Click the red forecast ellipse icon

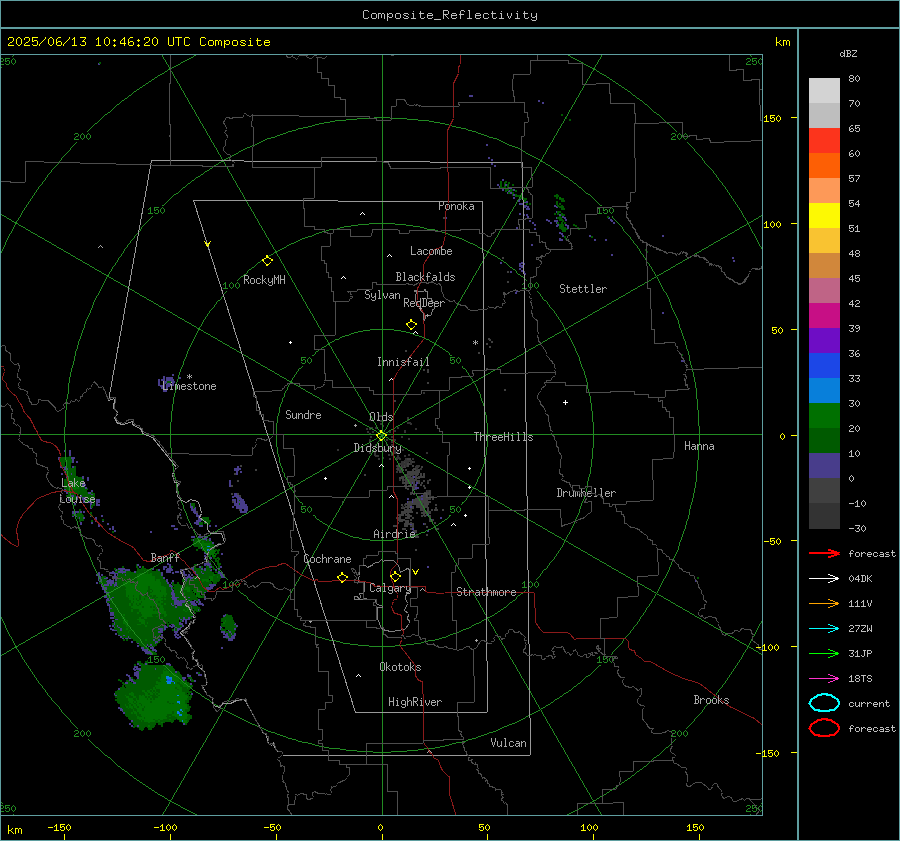tap(824, 728)
